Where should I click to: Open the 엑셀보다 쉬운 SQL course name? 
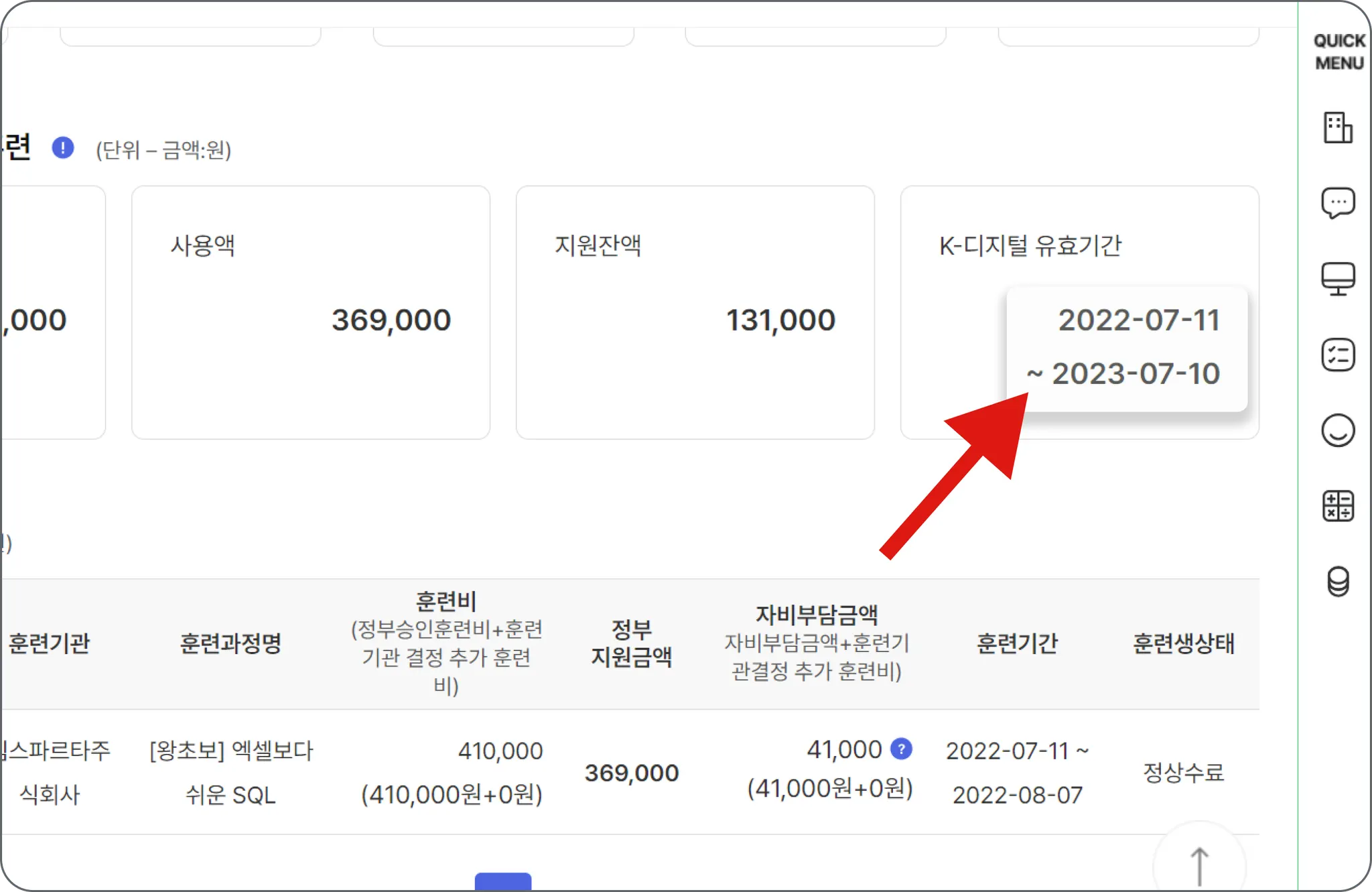[x=230, y=772]
